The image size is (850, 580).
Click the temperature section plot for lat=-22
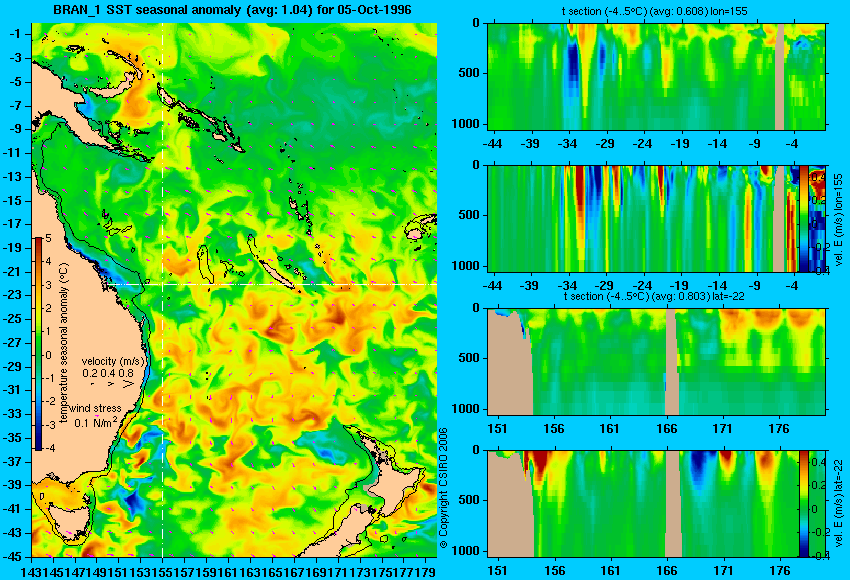pos(656,362)
